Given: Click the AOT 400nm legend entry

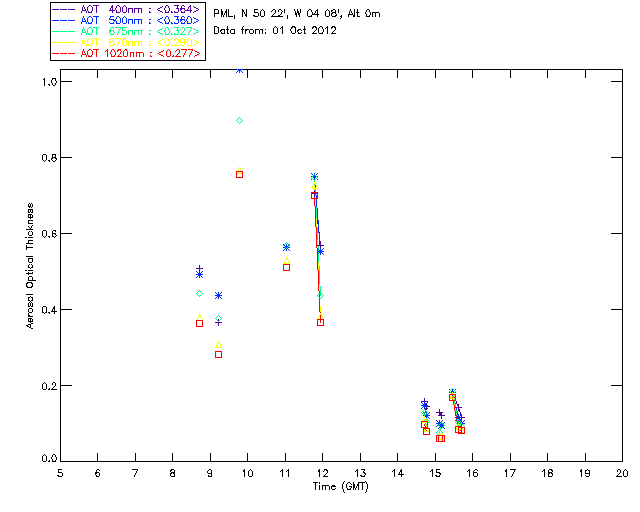Looking at the screenshot, I should pyautogui.click(x=127, y=9).
